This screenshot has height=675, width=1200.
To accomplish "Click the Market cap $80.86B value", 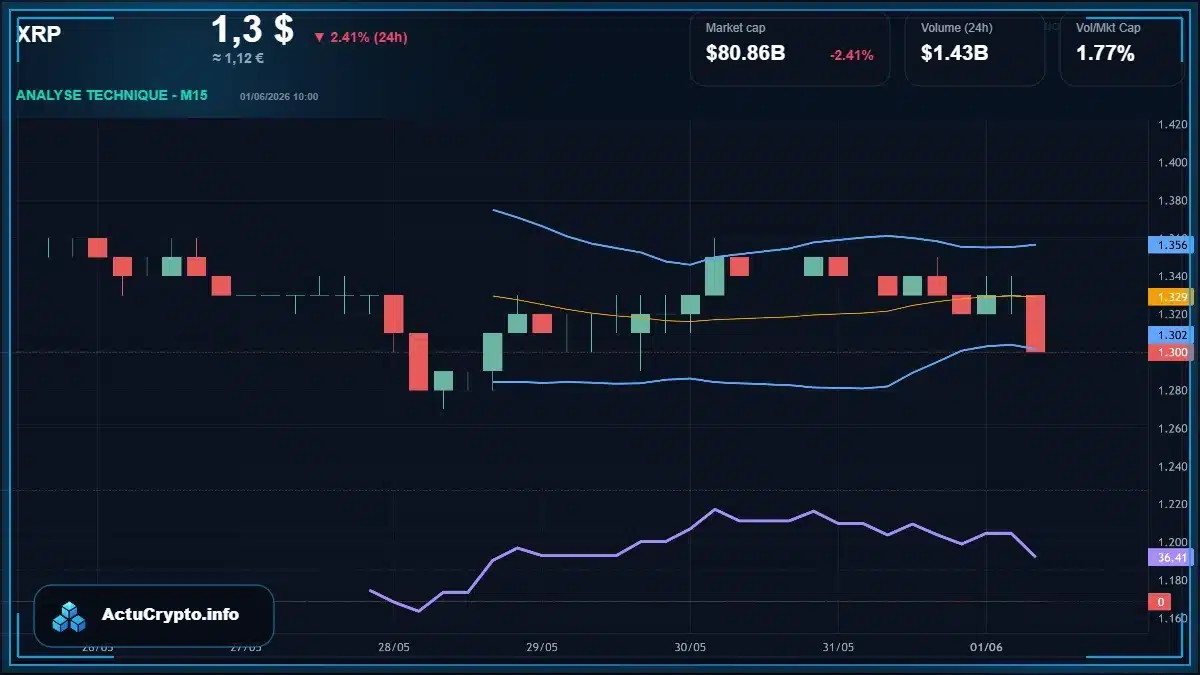I will [746, 53].
